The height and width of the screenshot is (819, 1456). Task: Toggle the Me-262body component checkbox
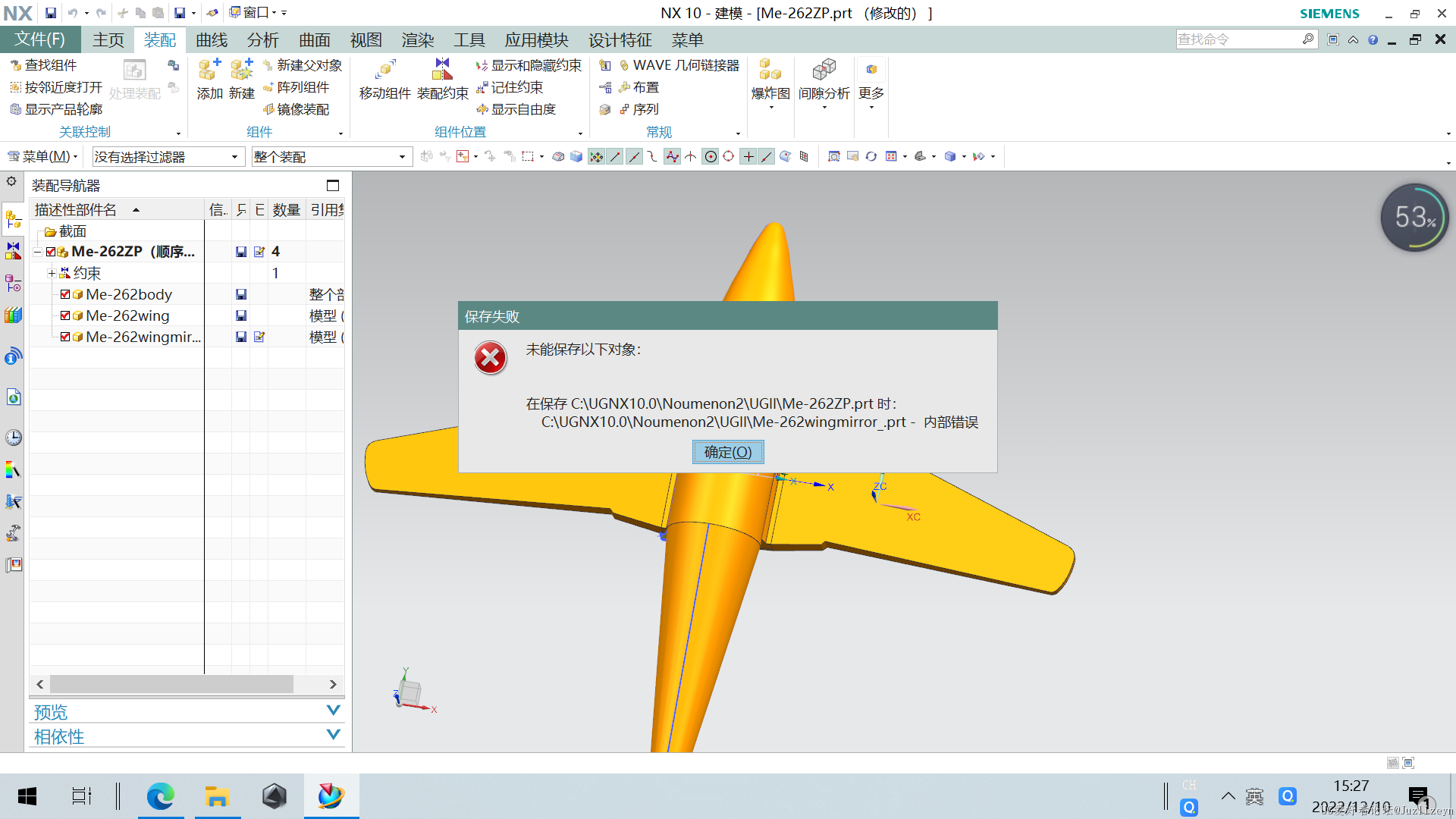(x=65, y=294)
